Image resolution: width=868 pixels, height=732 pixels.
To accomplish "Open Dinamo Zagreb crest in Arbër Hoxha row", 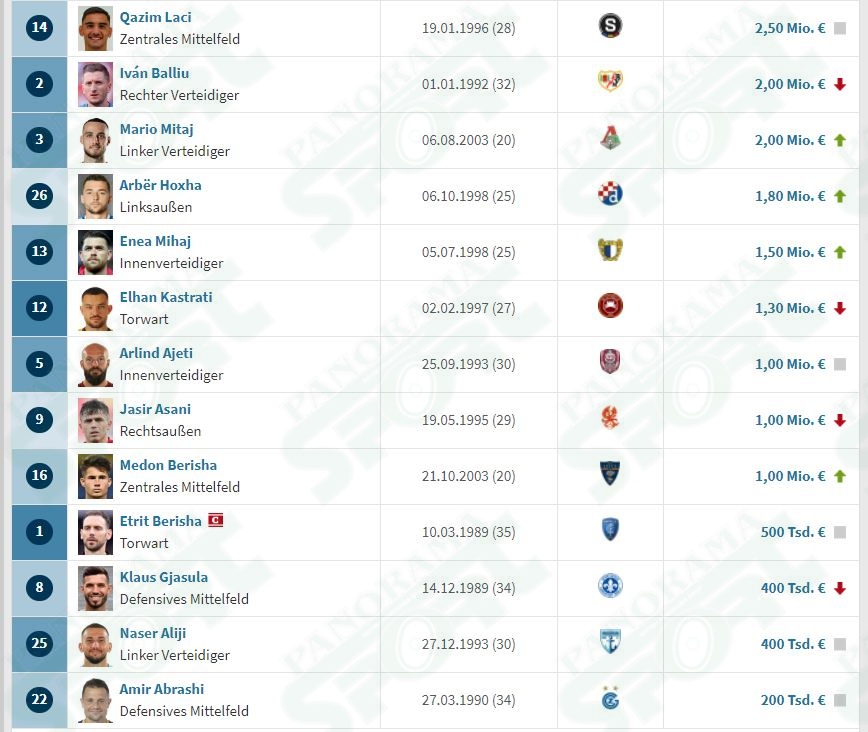I will 610,194.
